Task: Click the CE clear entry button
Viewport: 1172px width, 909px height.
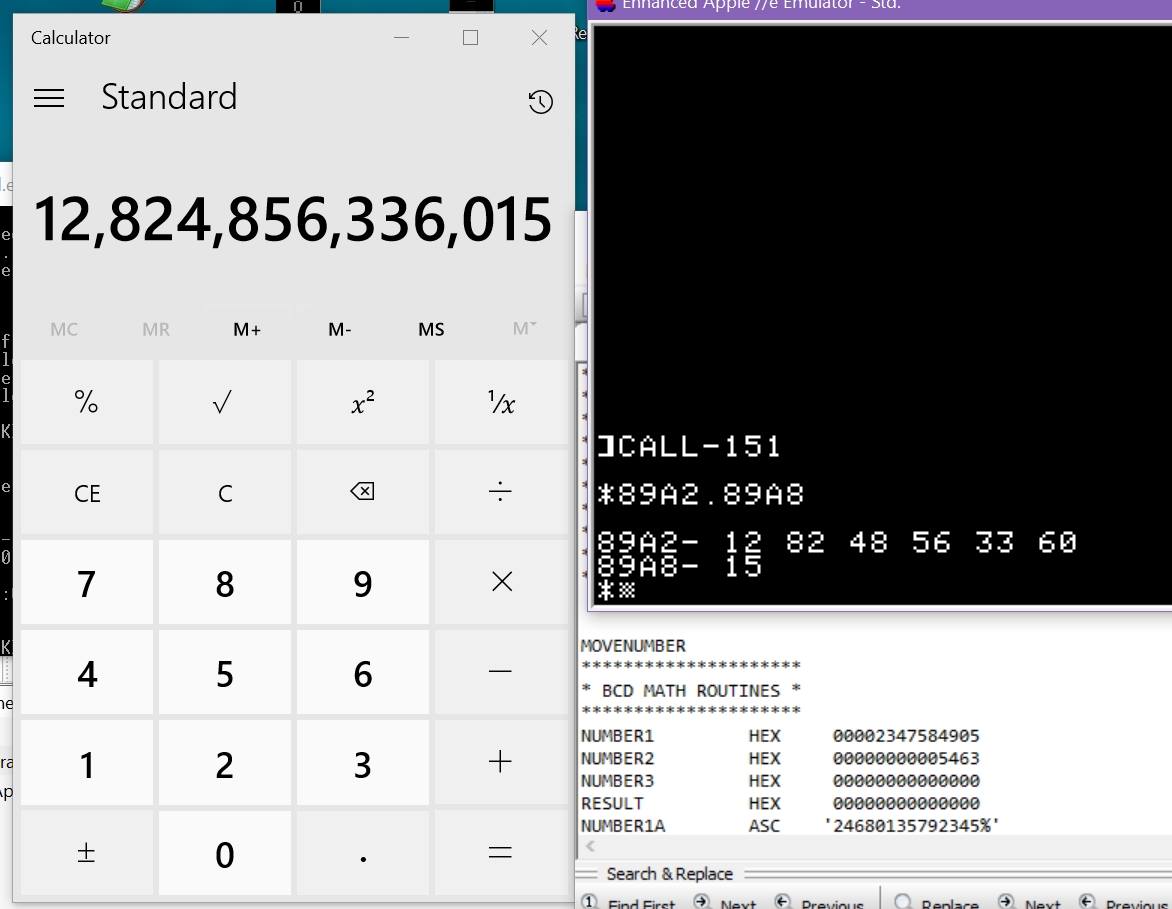Action: pyautogui.click(x=87, y=492)
